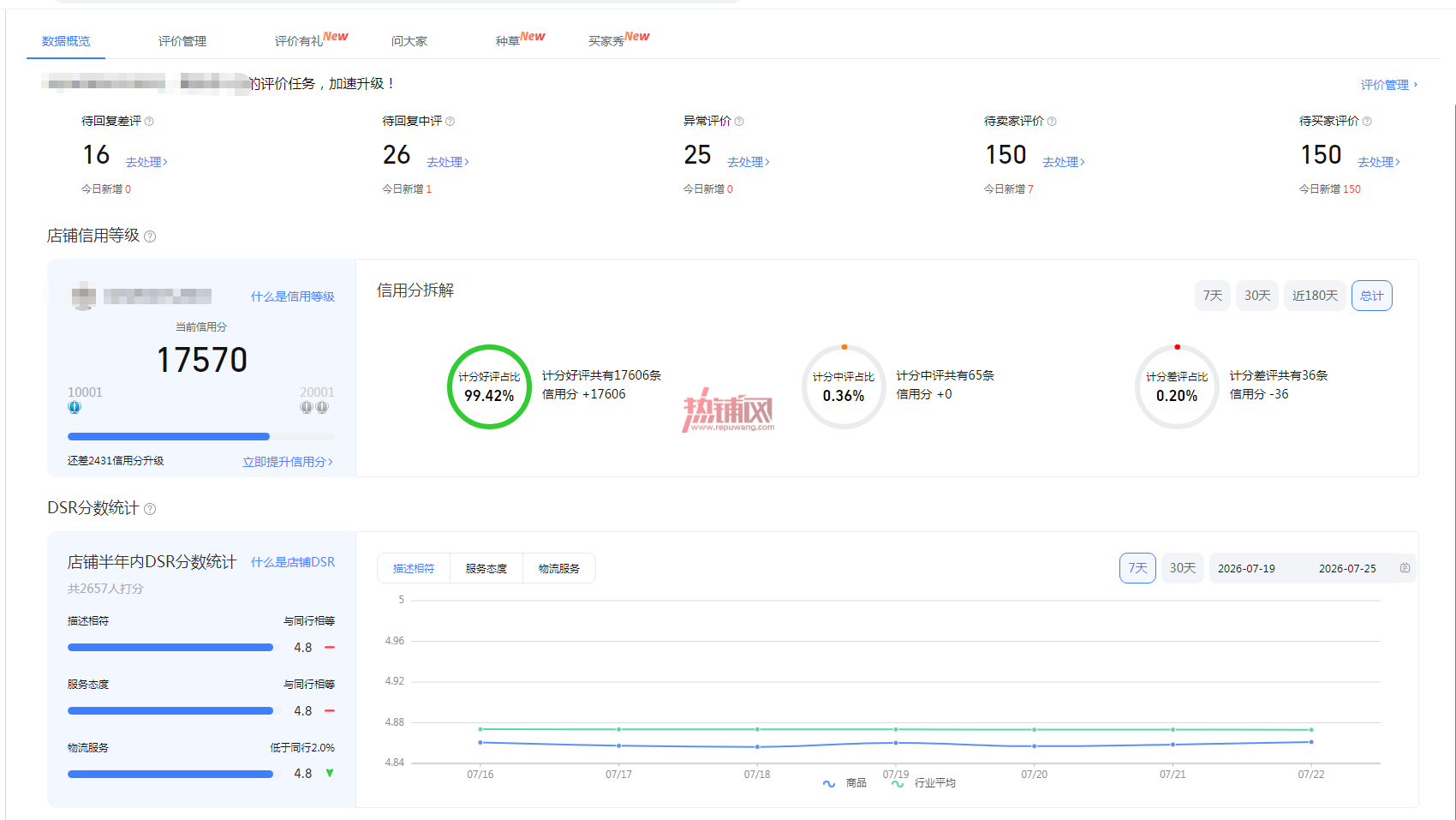Click the credit score progress bar
Screen dimensions: 1456x820
tap(200, 437)
